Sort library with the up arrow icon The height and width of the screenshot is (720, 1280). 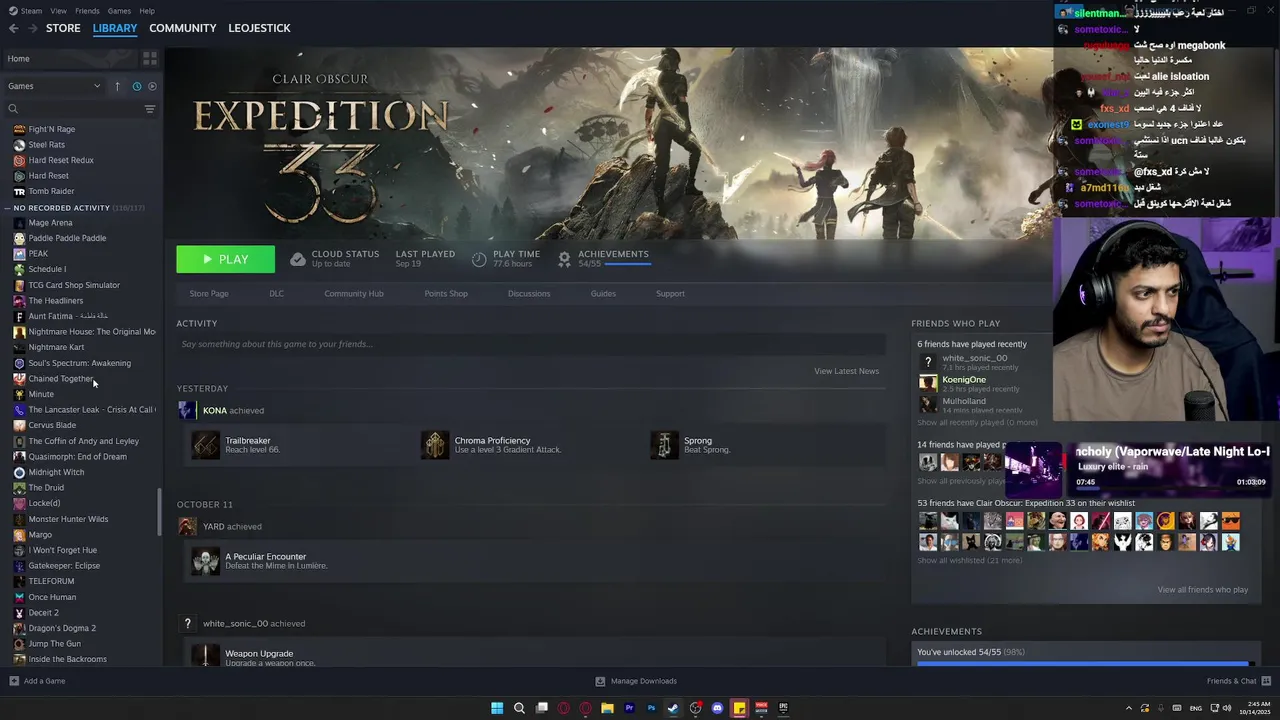click(x=117, y=86)
